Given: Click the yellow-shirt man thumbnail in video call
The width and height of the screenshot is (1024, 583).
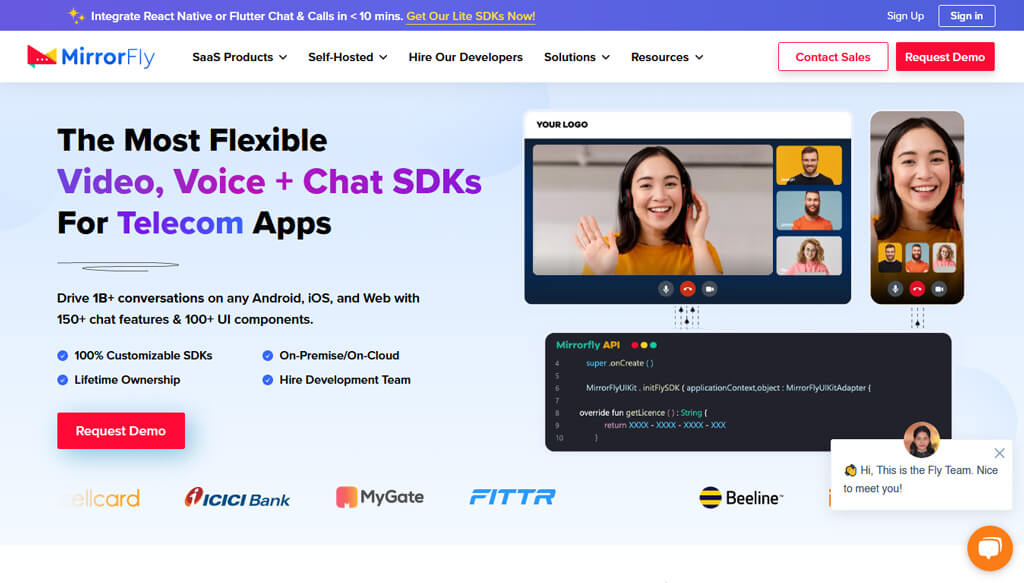Looking at the screenshot, I should 808,165.
